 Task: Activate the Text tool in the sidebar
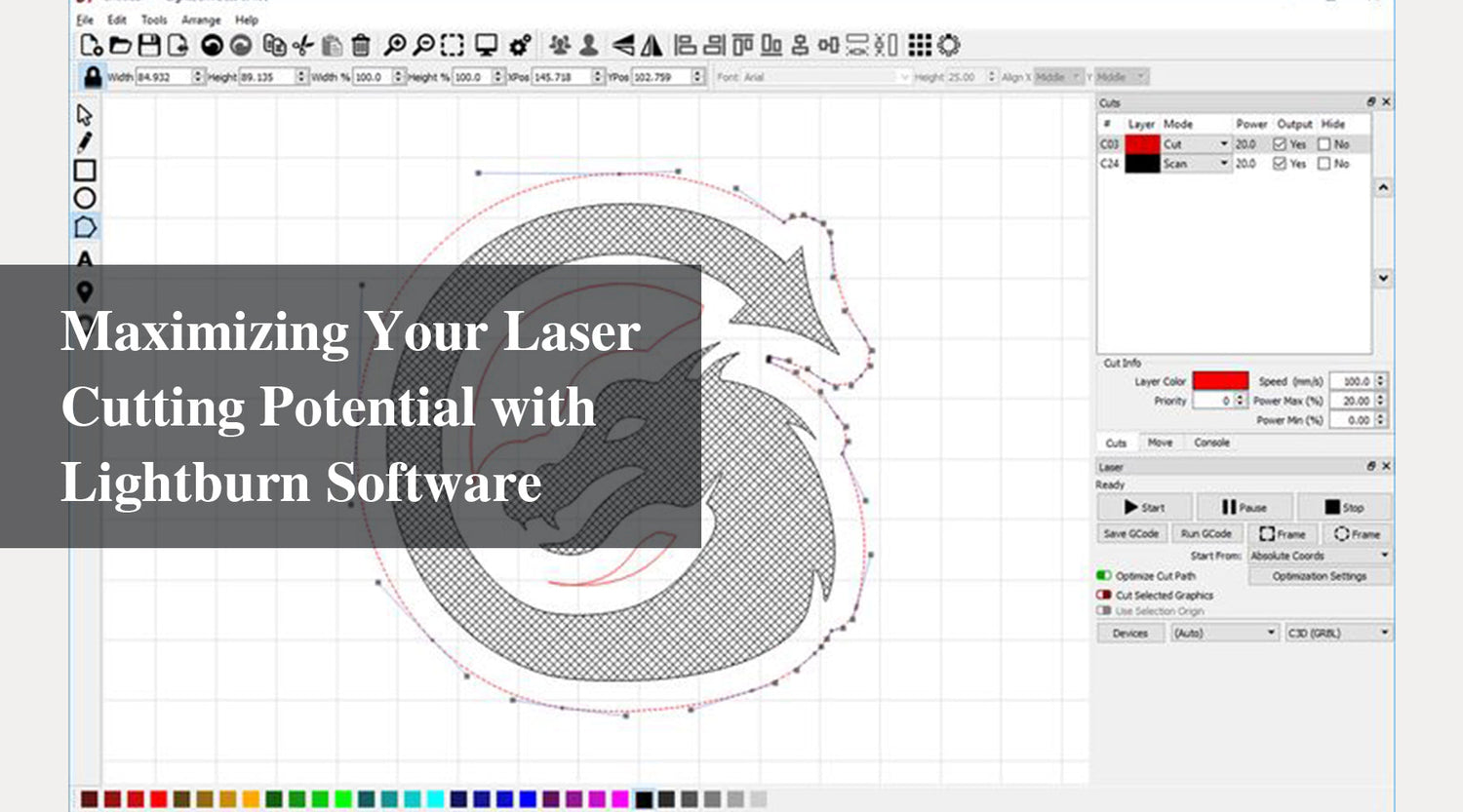[86, 258]
